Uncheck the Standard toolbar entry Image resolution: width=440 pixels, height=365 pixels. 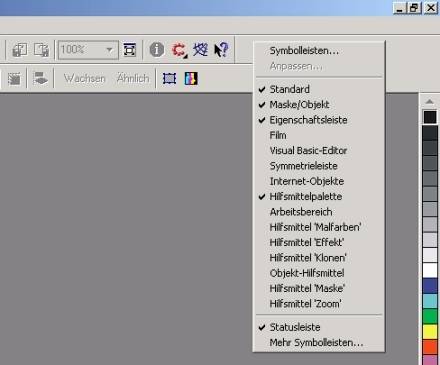pyautogui.click(x=319, y=89)
